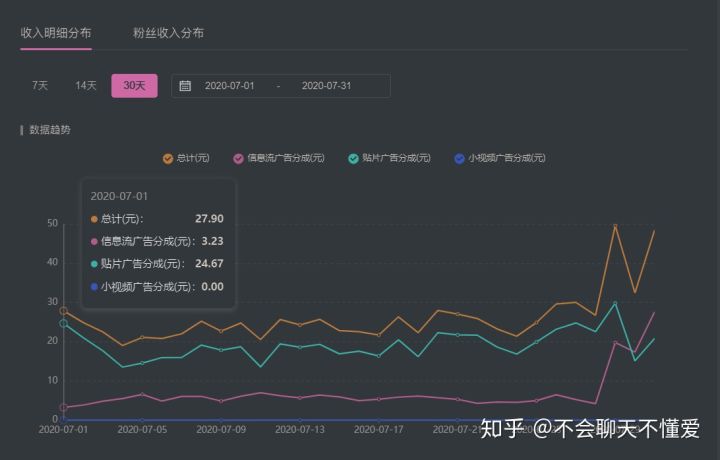Click the teal data point on 2020-07-01
720x460 pixels.
pos(64,323)
